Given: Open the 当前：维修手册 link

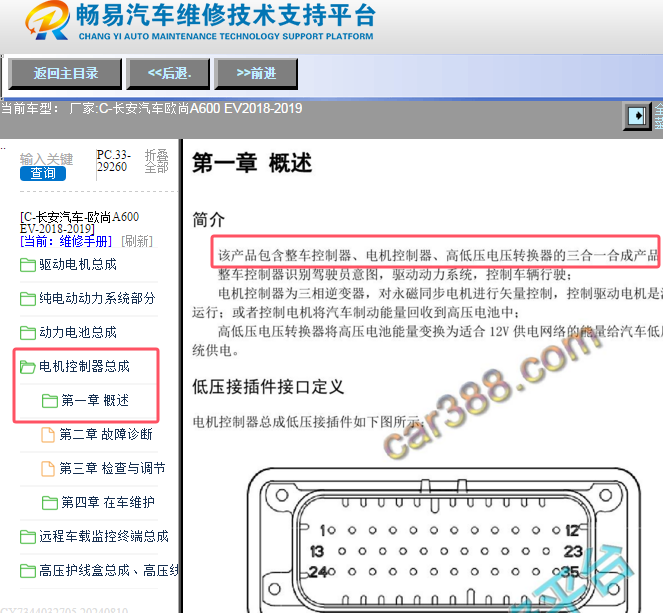Looking at the screenshot, I should (66, 241).
